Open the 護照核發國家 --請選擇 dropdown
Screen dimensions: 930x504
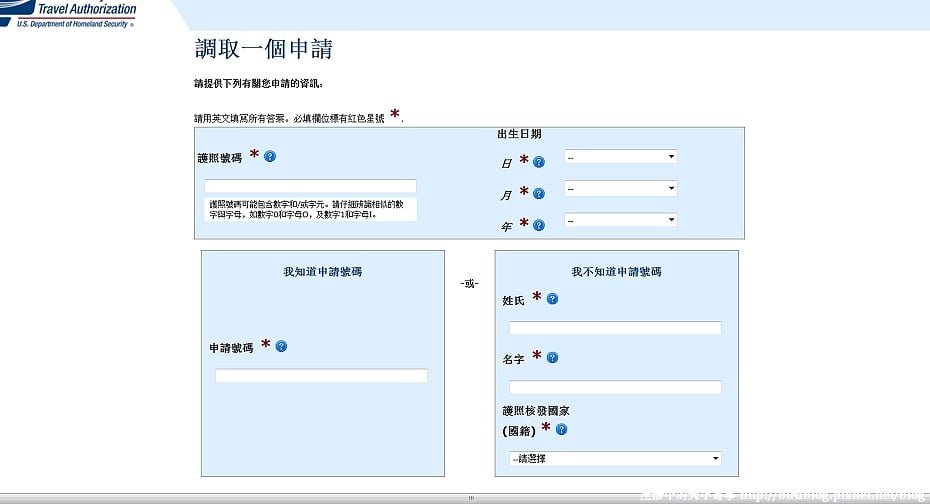(615, 458)
